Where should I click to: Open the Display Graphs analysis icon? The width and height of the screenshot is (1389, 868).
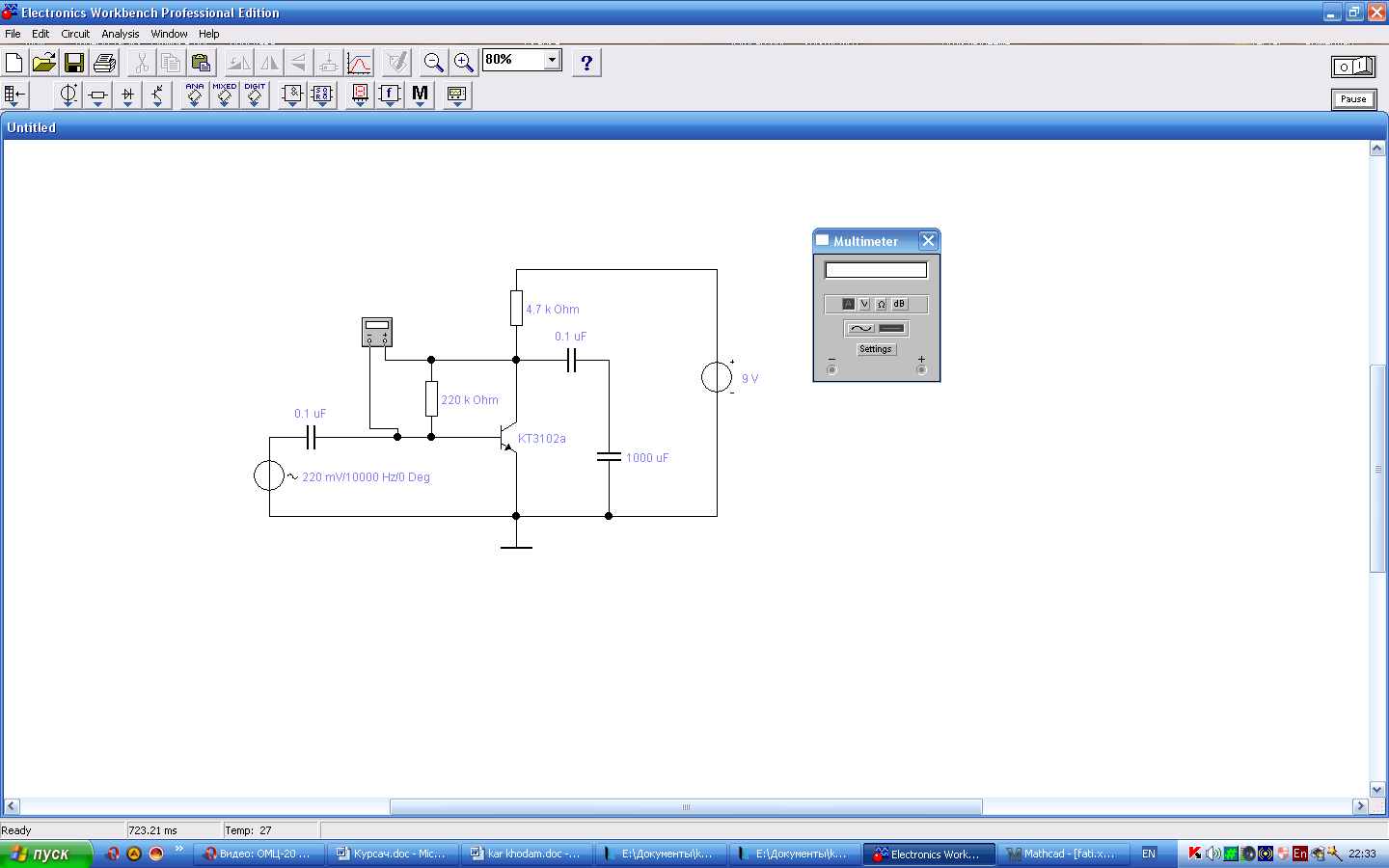[x=359, y=64]
